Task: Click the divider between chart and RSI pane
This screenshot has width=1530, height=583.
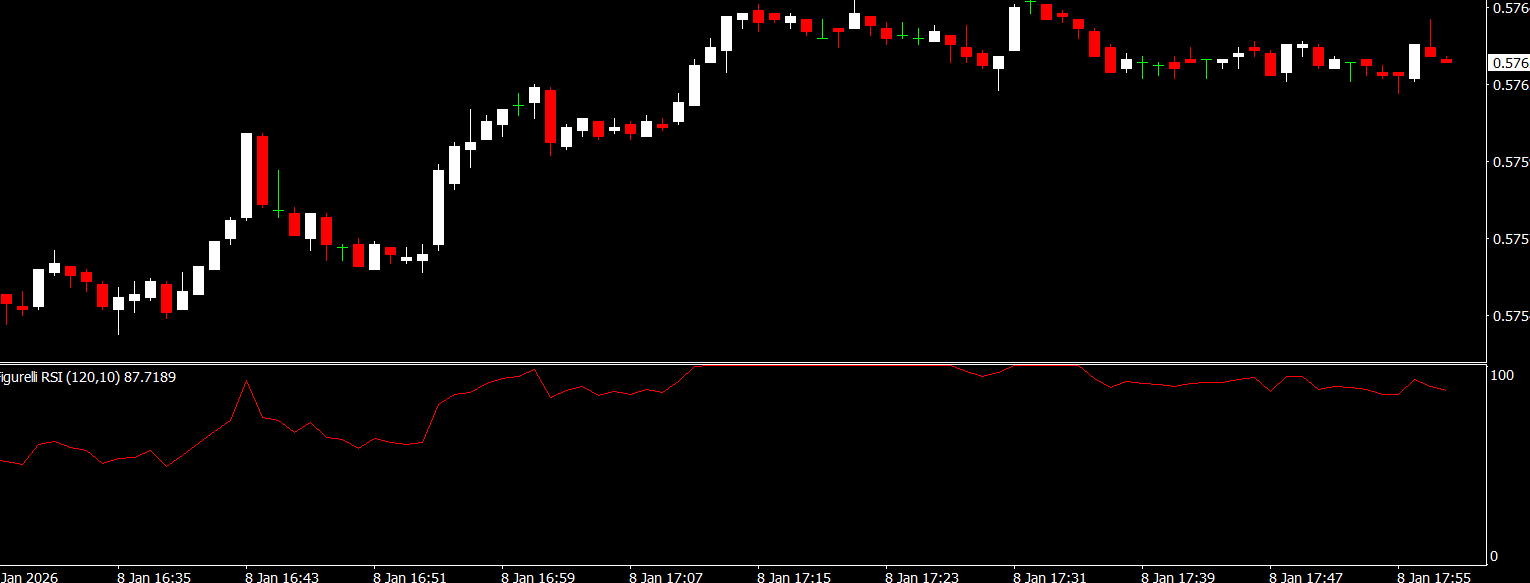Action: 740,362
